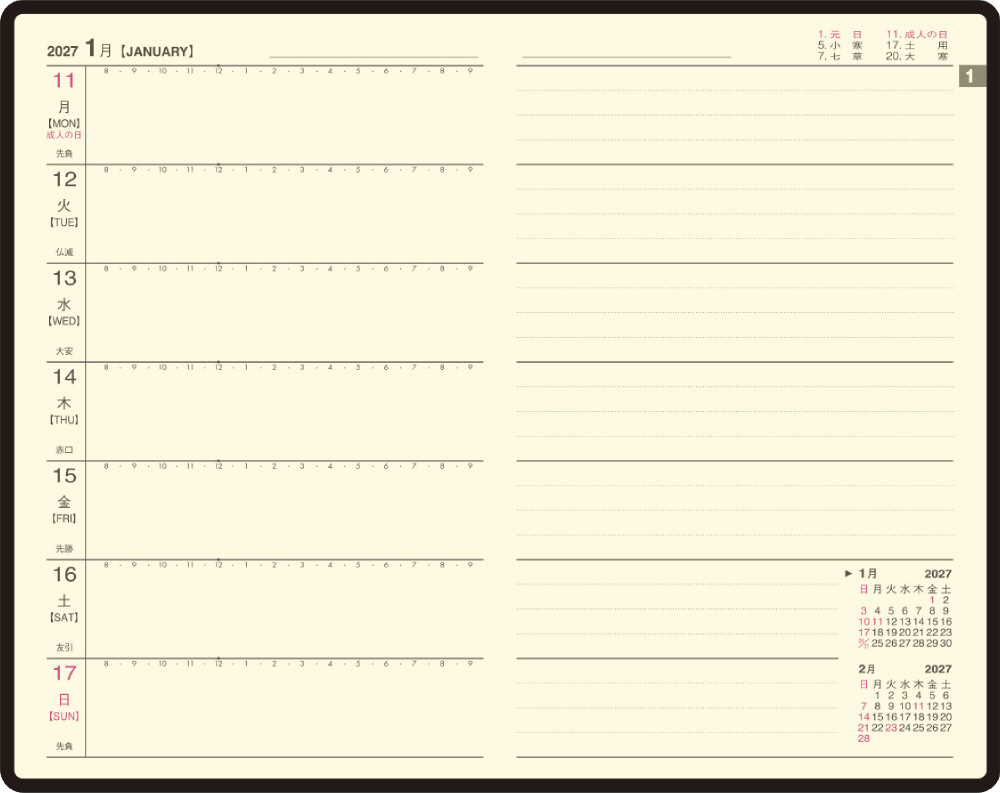Click the 13 Wednesday date number
This screenshot has width=1000, height=793.
[64, 278]
